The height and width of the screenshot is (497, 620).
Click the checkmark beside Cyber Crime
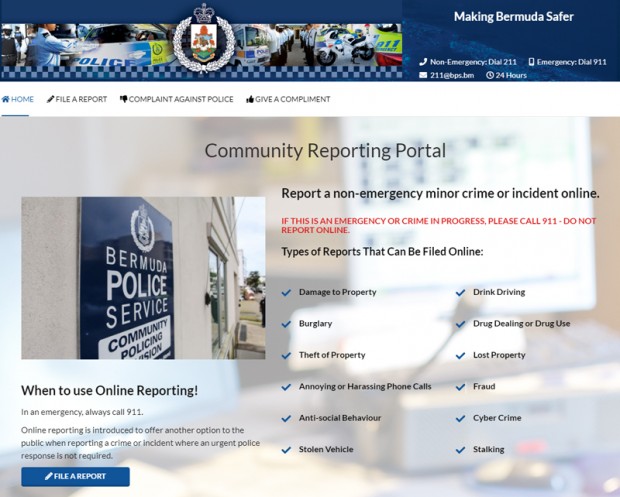click(461, 418)
